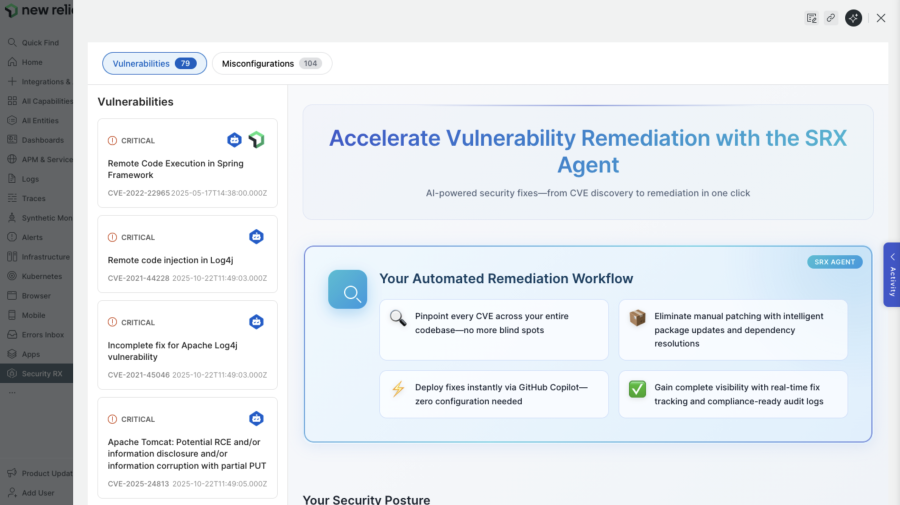
Task: Click Eliminate manual patching feature card
Action: [x=733, y=330]
